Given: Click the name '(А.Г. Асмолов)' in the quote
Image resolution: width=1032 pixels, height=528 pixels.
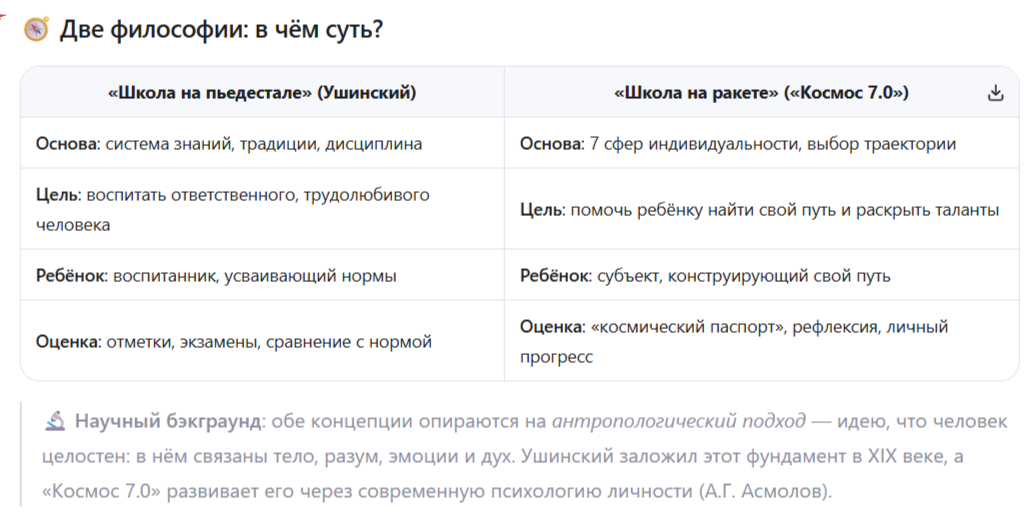Looking at the screenshot, I should [x=765, y=491].
